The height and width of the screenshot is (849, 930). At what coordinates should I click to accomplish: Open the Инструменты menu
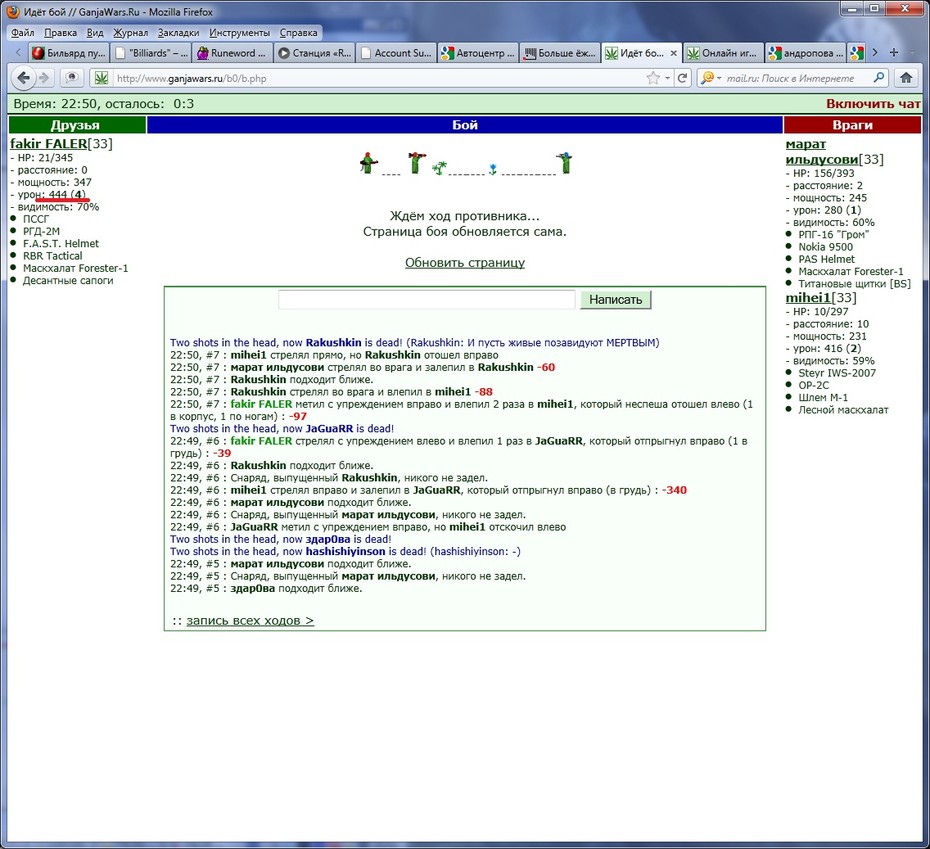pos(240,33)
